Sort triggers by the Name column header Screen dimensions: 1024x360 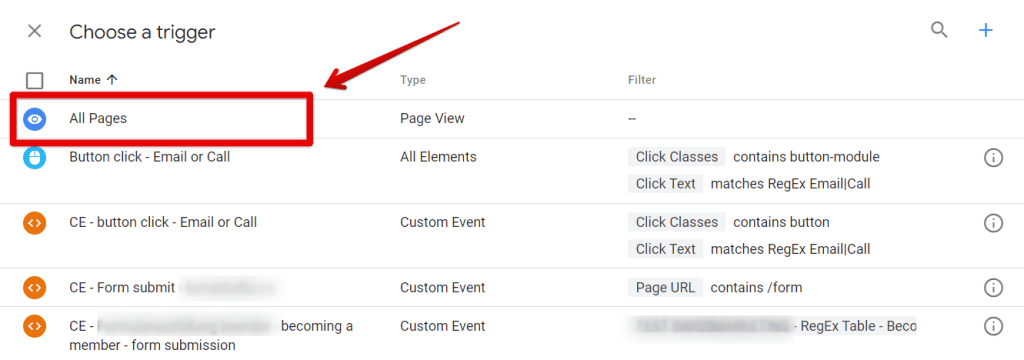[x=93, y=80]
